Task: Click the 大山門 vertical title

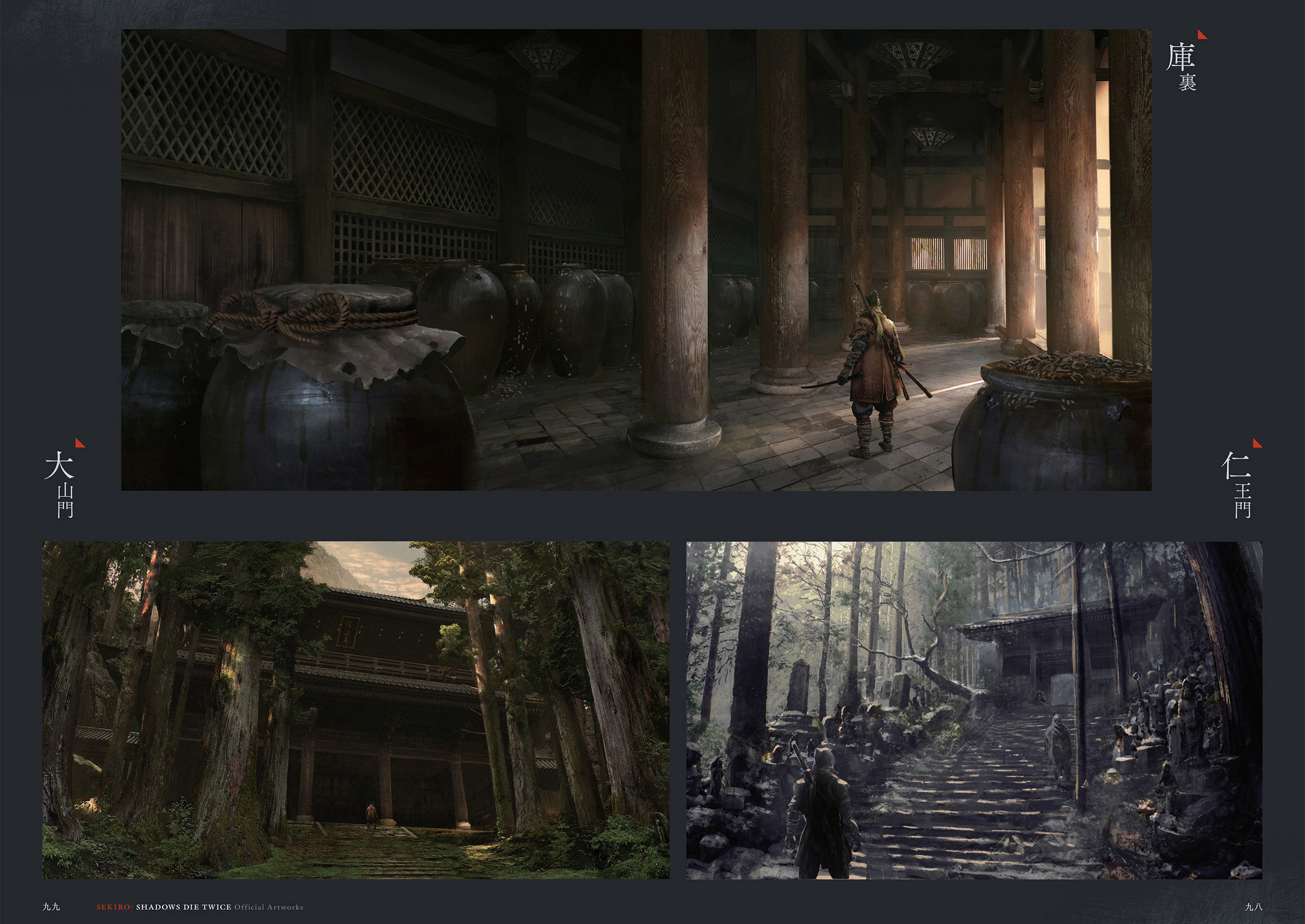Action: coord(60,485)
